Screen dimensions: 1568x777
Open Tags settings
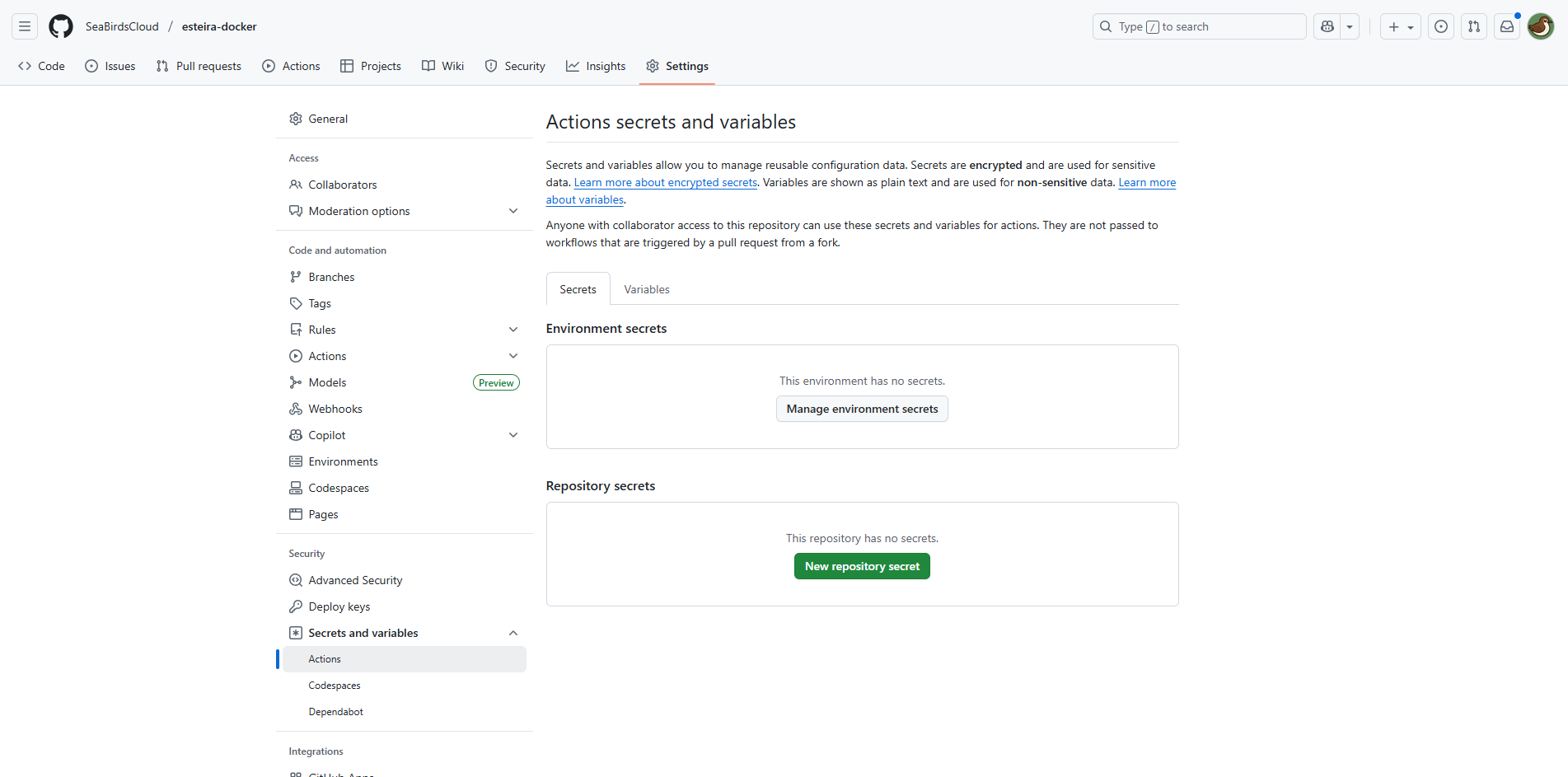click(404, 303)
